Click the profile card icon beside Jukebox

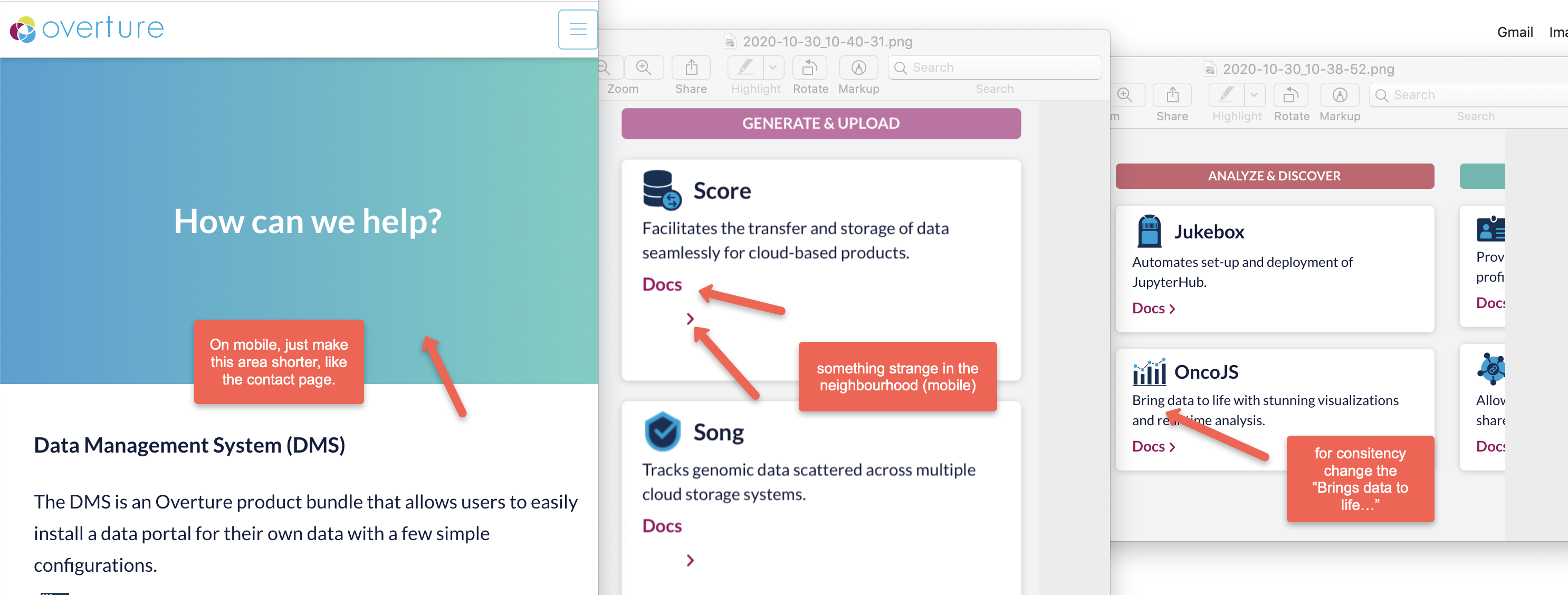coord(1490,230)
